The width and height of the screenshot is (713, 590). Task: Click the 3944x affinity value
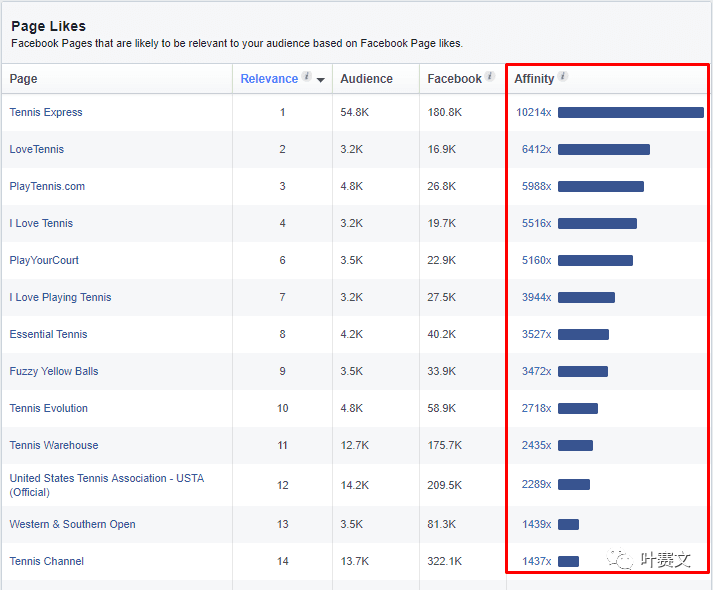tap(537, 297)
